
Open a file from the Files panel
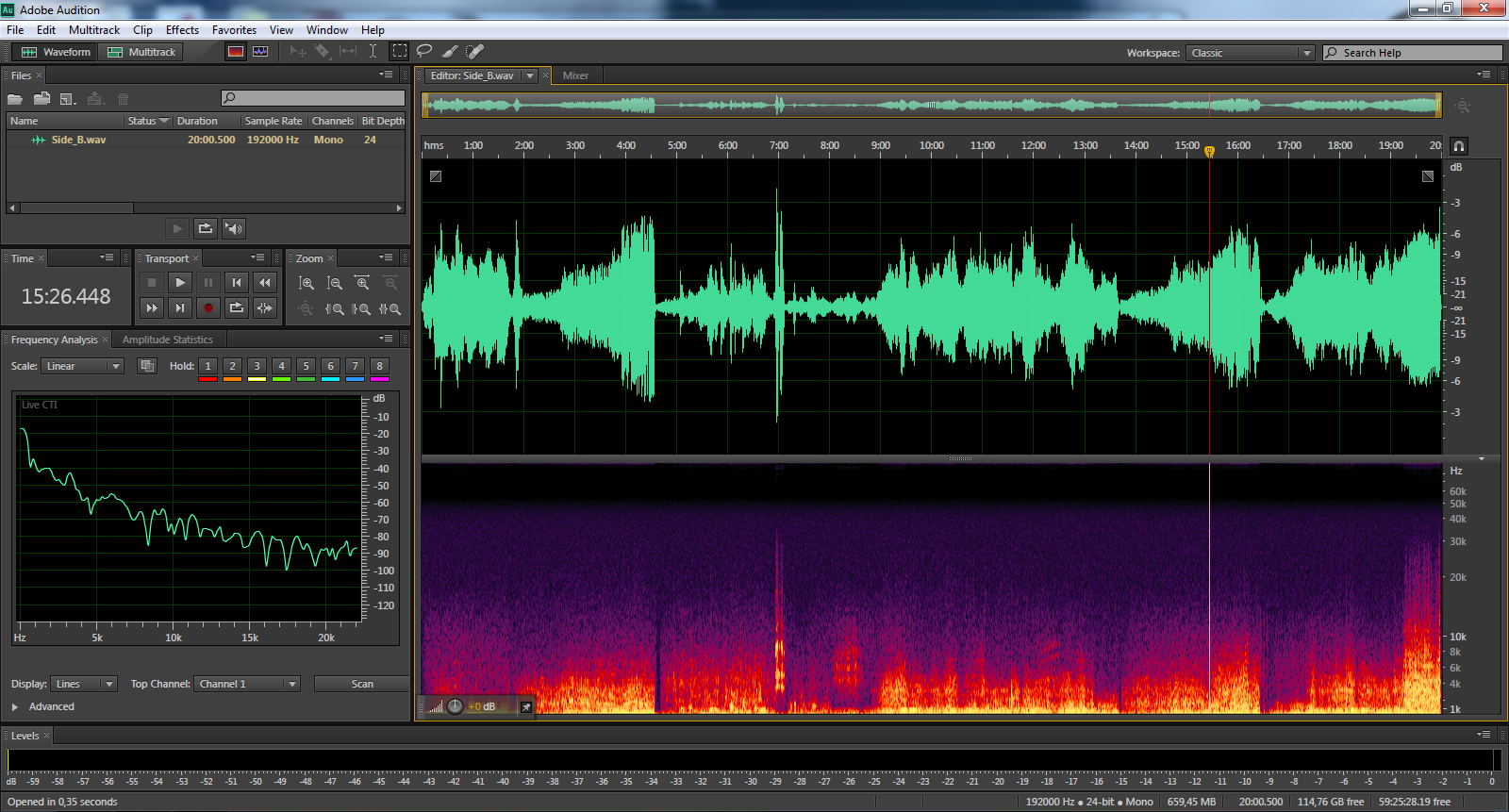pyautogui.click(x=15, y=98)
